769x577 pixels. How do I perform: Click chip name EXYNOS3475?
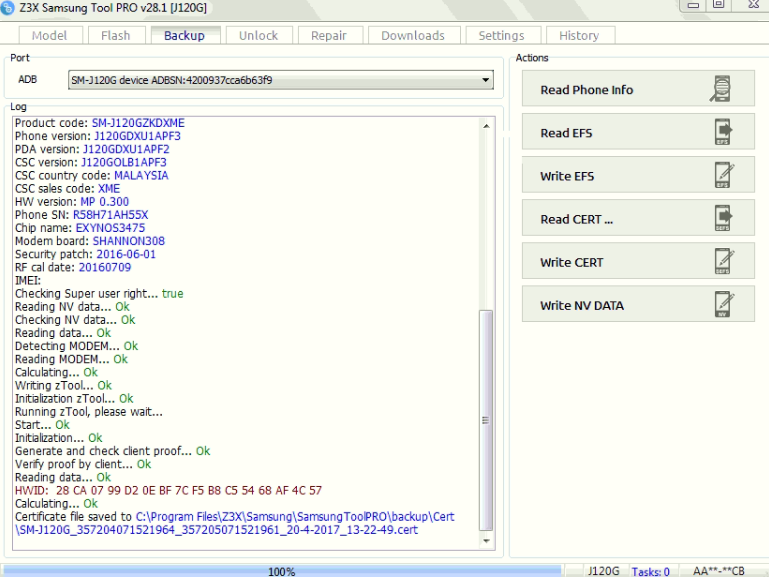[110, 228]
